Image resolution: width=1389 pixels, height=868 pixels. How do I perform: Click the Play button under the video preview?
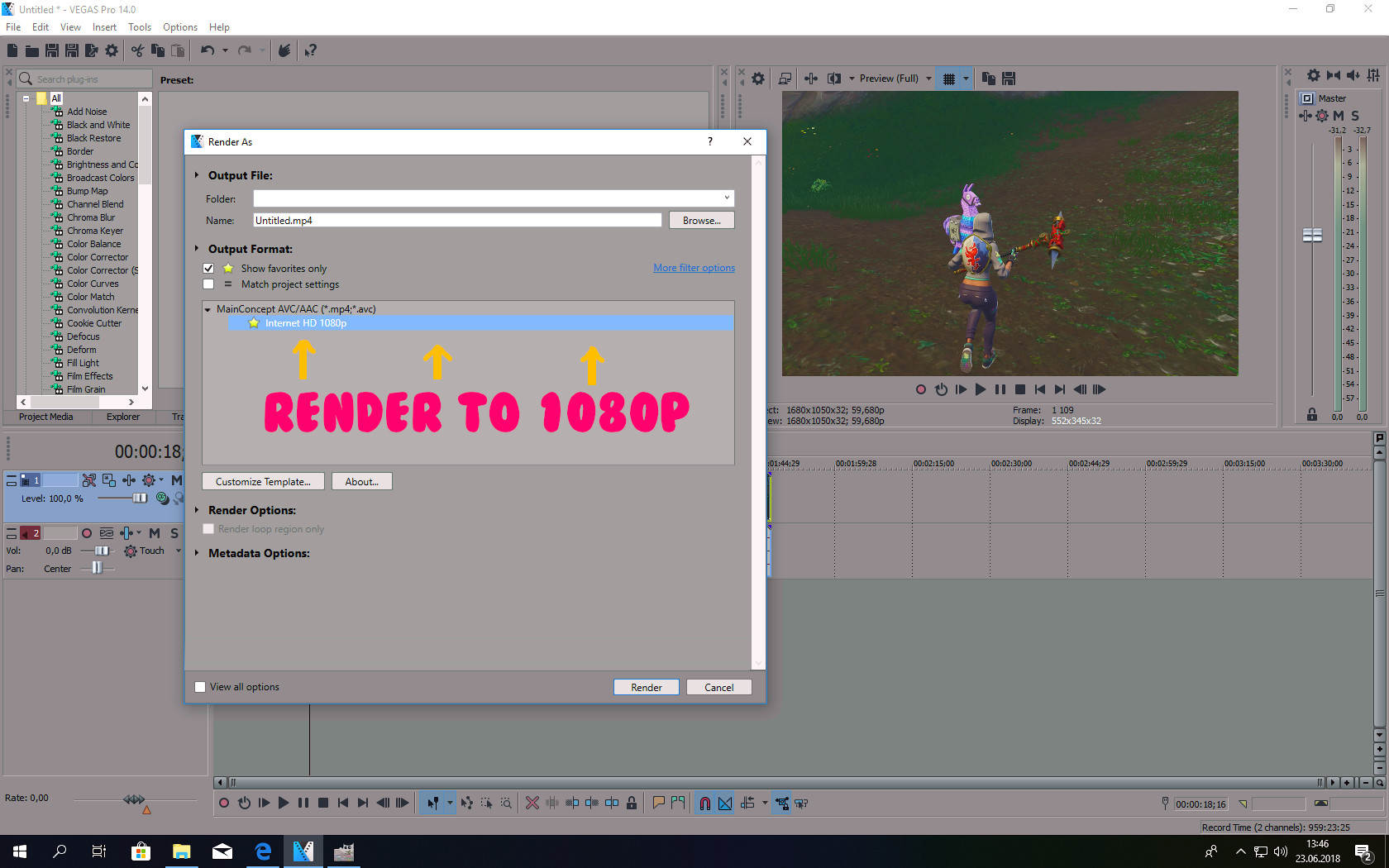point(981,389)
